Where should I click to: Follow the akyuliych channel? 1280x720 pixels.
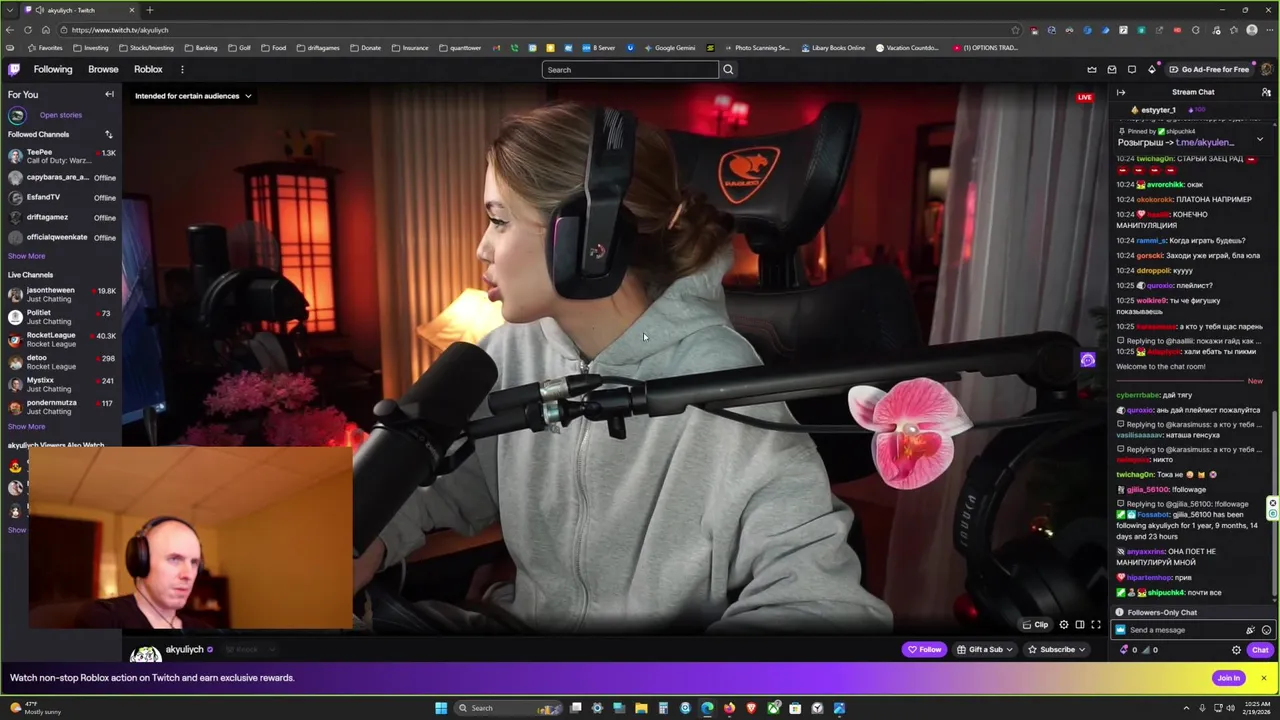click(924, 650)
